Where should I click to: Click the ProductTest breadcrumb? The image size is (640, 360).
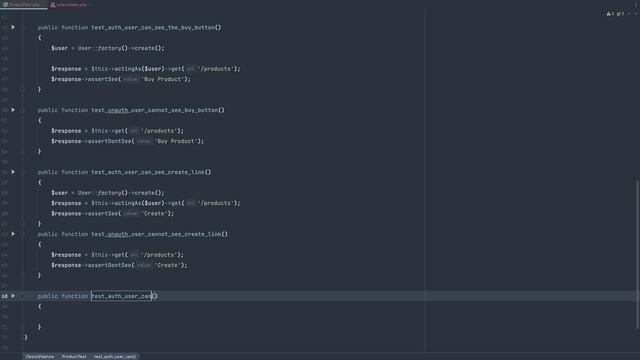[74, 356]
